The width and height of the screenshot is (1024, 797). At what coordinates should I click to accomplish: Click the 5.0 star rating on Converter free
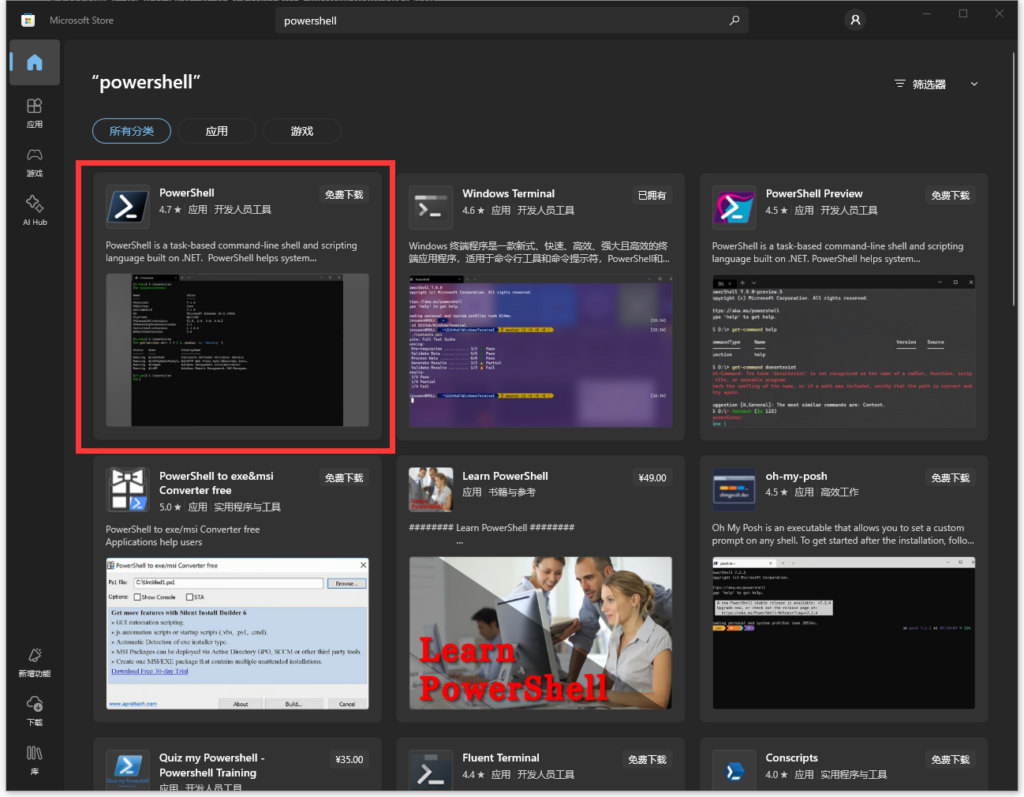point(170,507)
